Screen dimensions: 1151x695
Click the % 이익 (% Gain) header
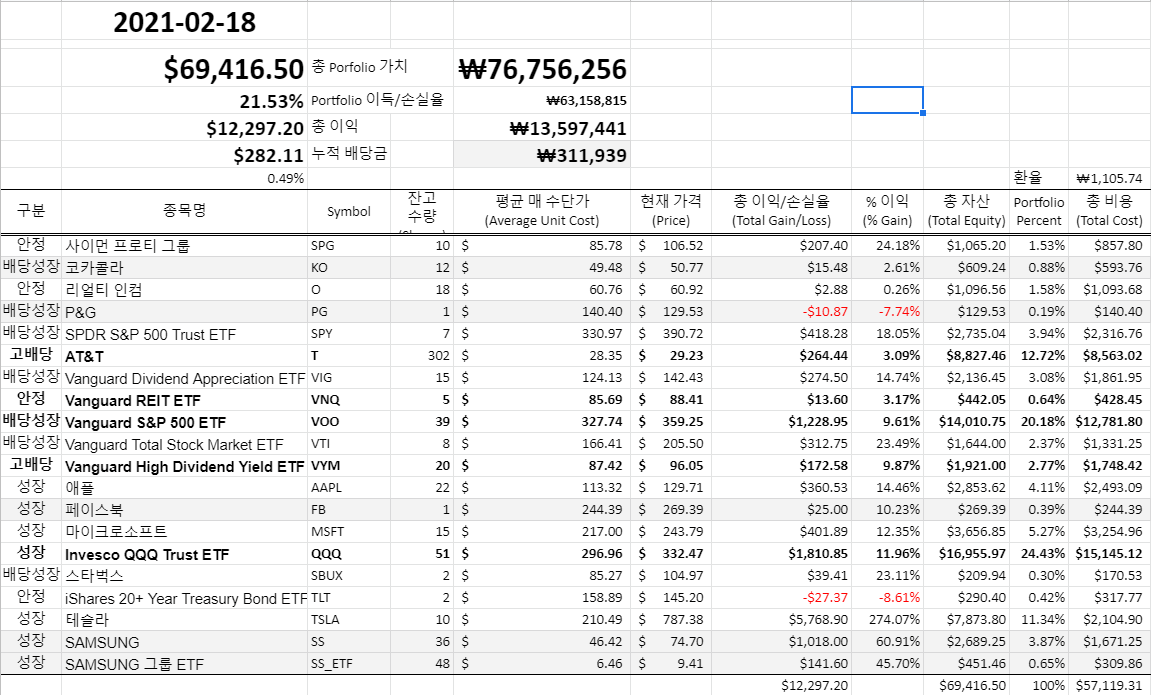(887, 211)
